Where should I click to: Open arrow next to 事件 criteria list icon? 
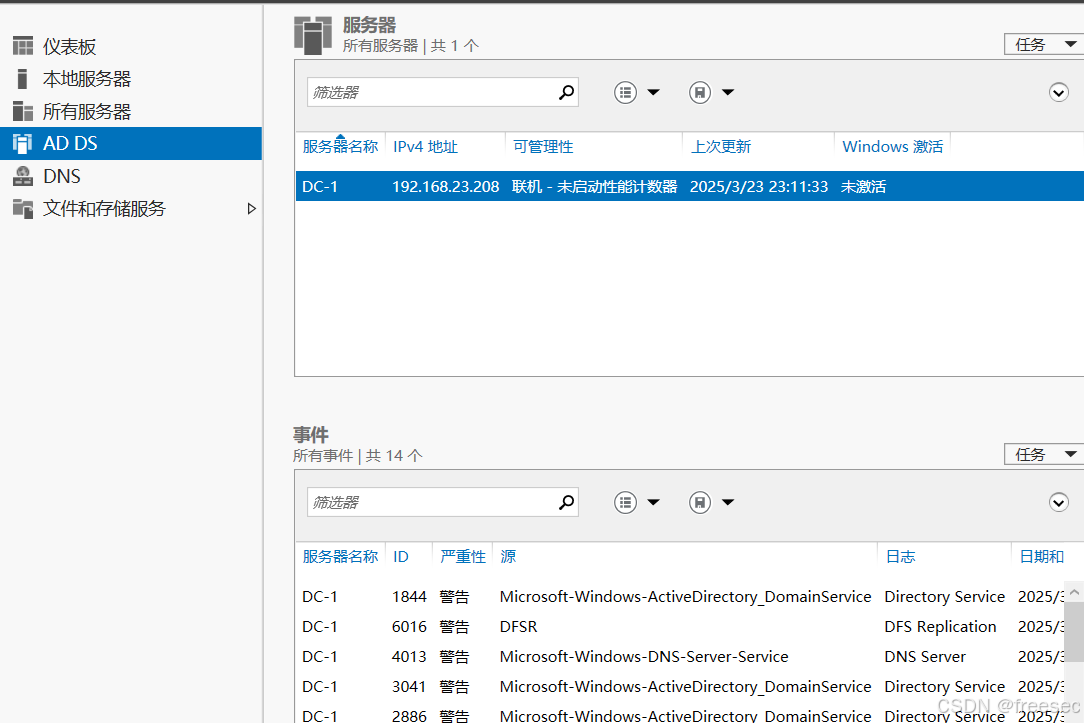click(x=653, y=502)
